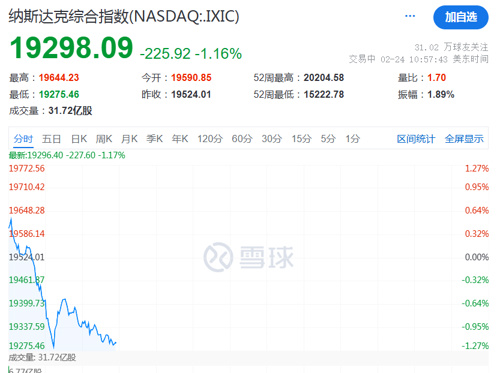The width and height of the screenshot is (500, 373).
Task: Click the 全屏显示 link
Action: coord(464,139)
